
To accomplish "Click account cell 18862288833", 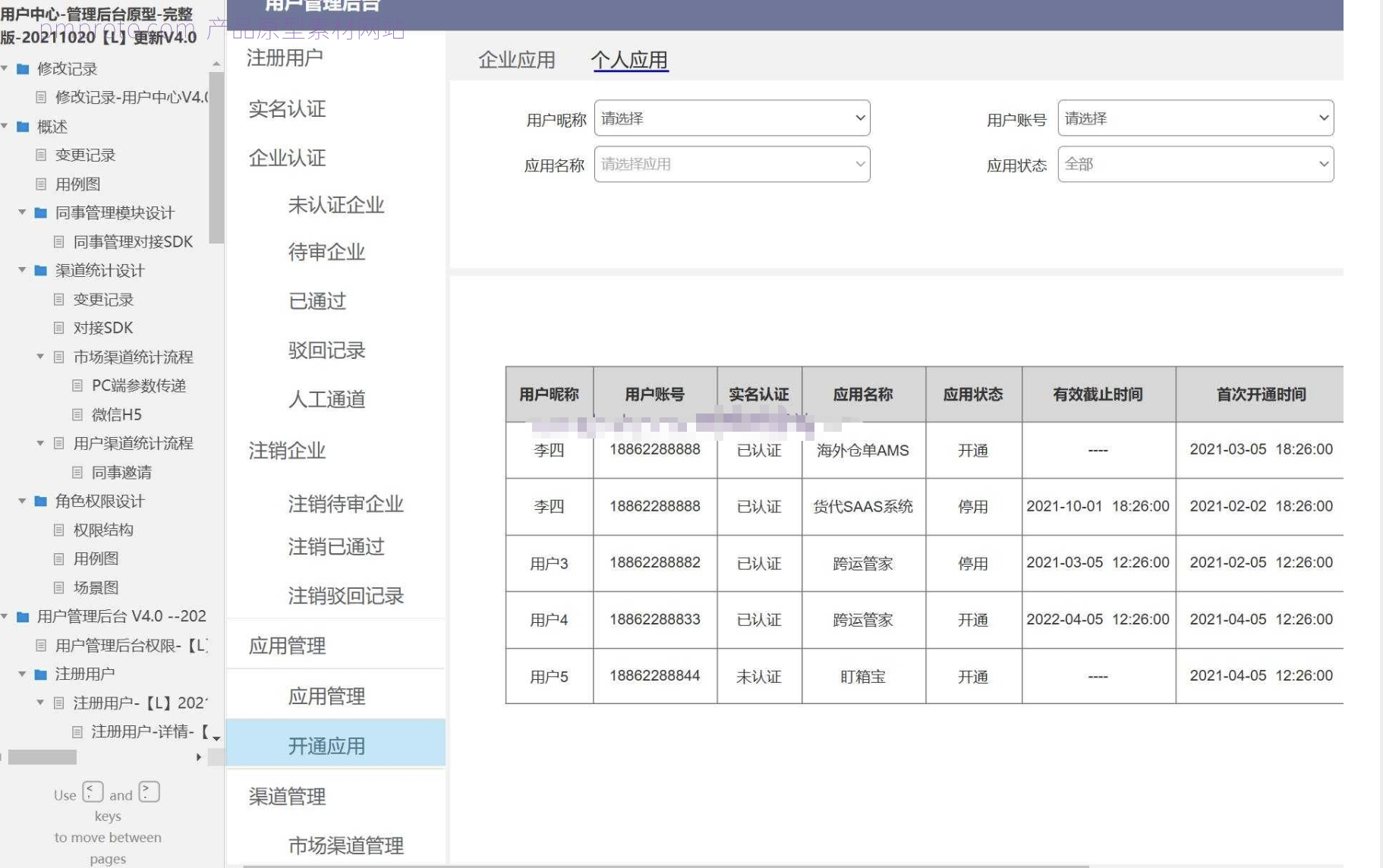I will 654,620.
